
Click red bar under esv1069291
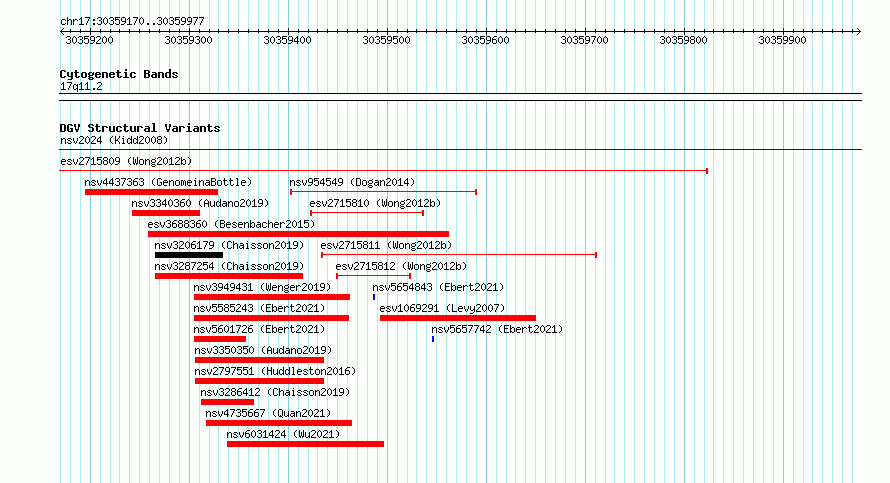point(458,318)
